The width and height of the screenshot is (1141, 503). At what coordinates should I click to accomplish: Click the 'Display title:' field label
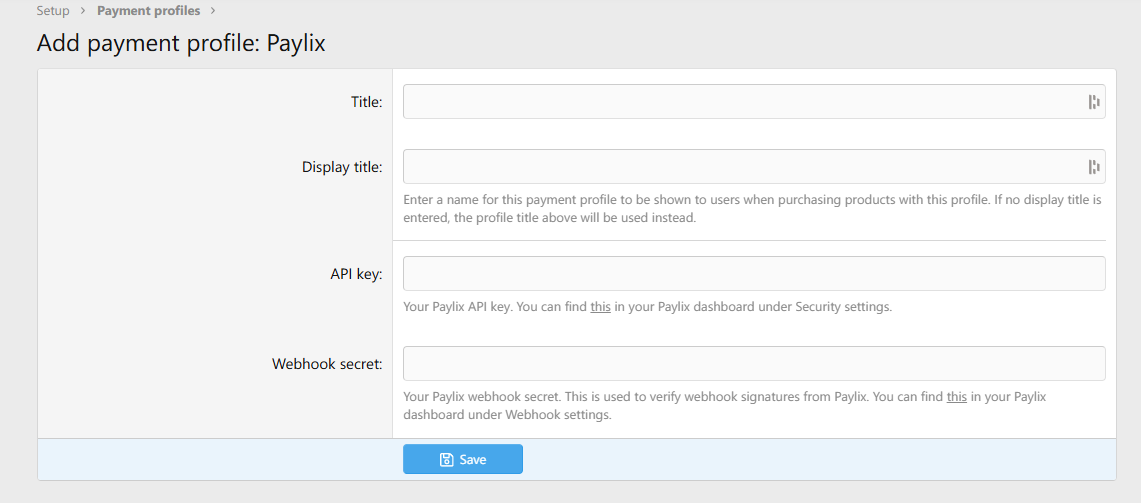pos(342,167)
